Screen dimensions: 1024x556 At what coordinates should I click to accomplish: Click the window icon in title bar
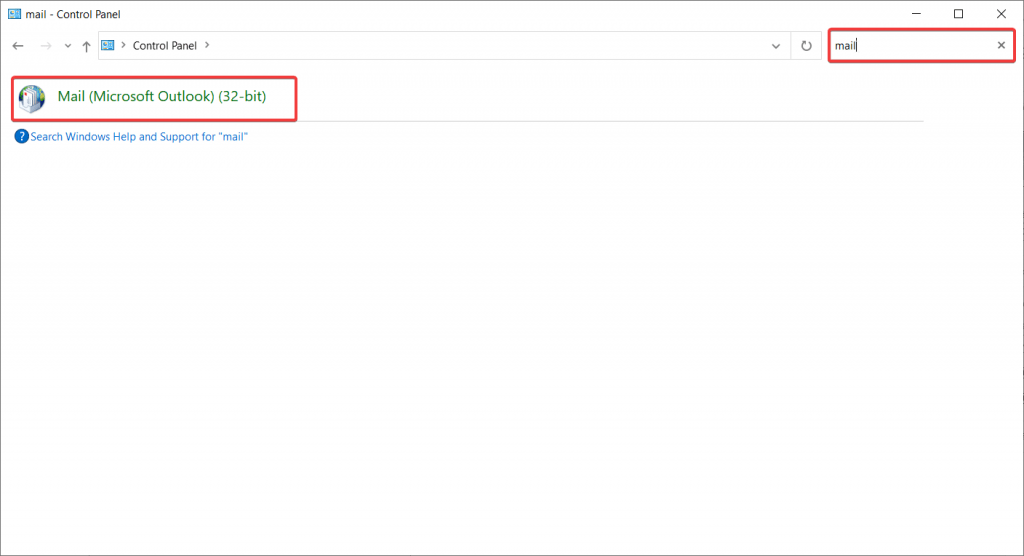(13, 14)
